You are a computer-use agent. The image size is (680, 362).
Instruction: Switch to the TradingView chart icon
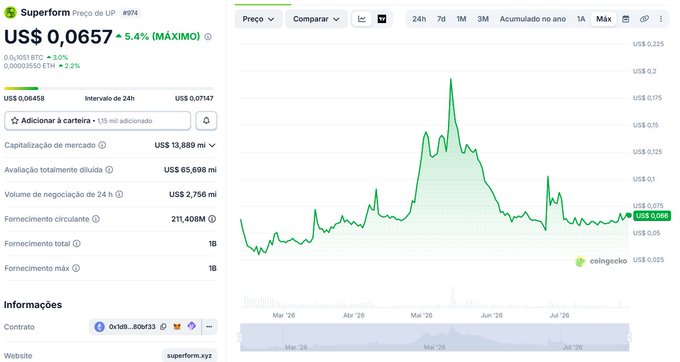(x=382, y=19)
